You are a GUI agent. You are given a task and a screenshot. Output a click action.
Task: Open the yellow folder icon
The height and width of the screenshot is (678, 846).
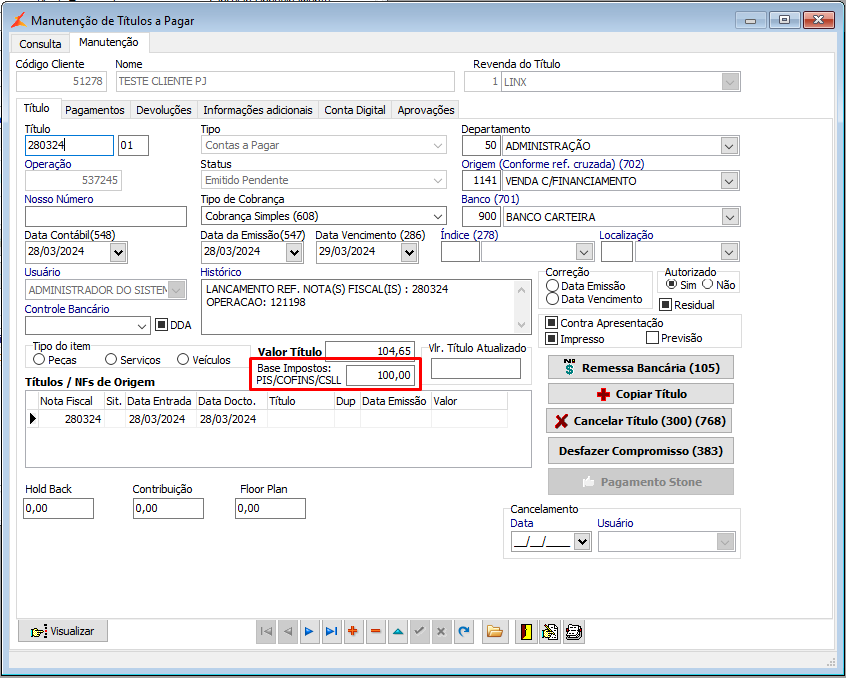pos(494,632)
